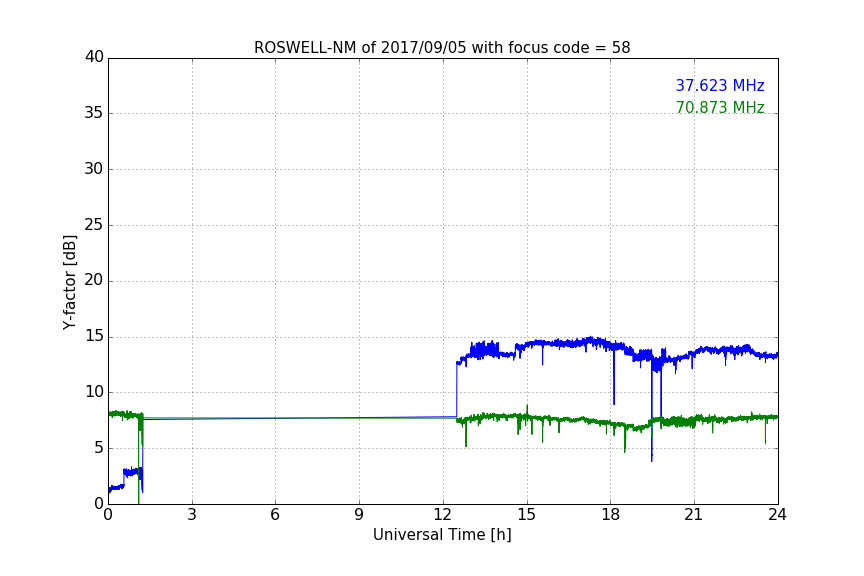This screenshot has height=576, width=864.
Task: Click x-axis tick label 6
Action: [x=275, y=515]
